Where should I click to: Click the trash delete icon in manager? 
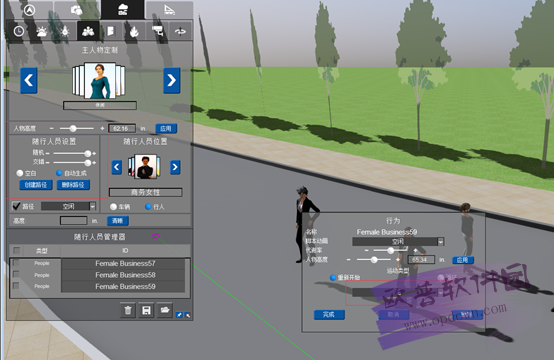[128, 310]
